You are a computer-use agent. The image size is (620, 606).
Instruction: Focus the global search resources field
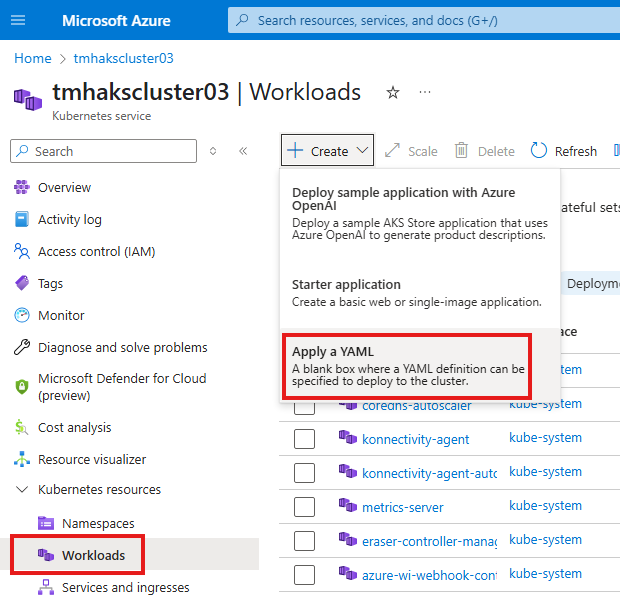pyautogui.click(x=424, y=20)
